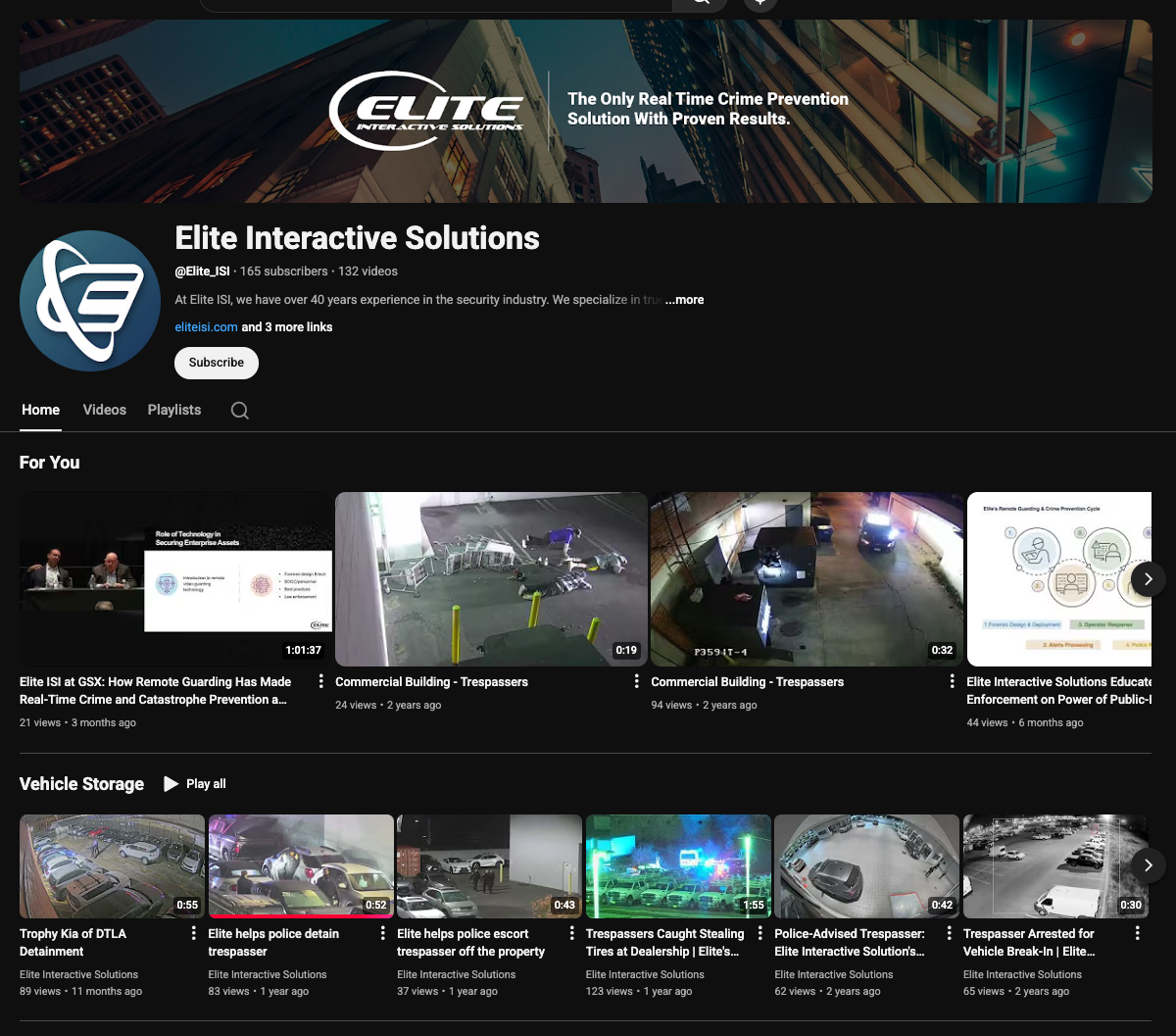The image size is (1176, 1036).
Task: Open options menu for Trophy Kia of DTLA video
Action: click(194, 933)
